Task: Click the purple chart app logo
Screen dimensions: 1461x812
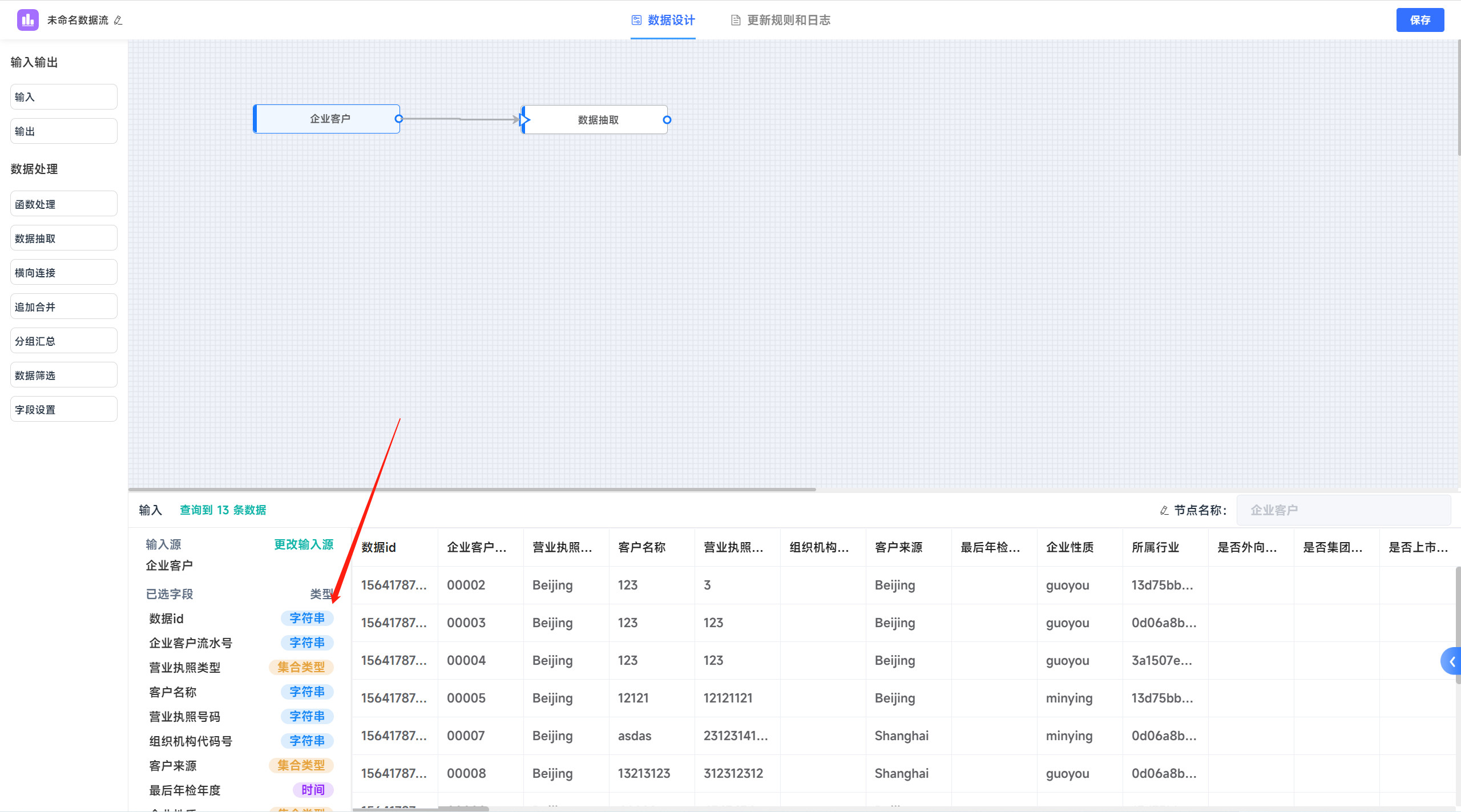Action: point(27,20)
